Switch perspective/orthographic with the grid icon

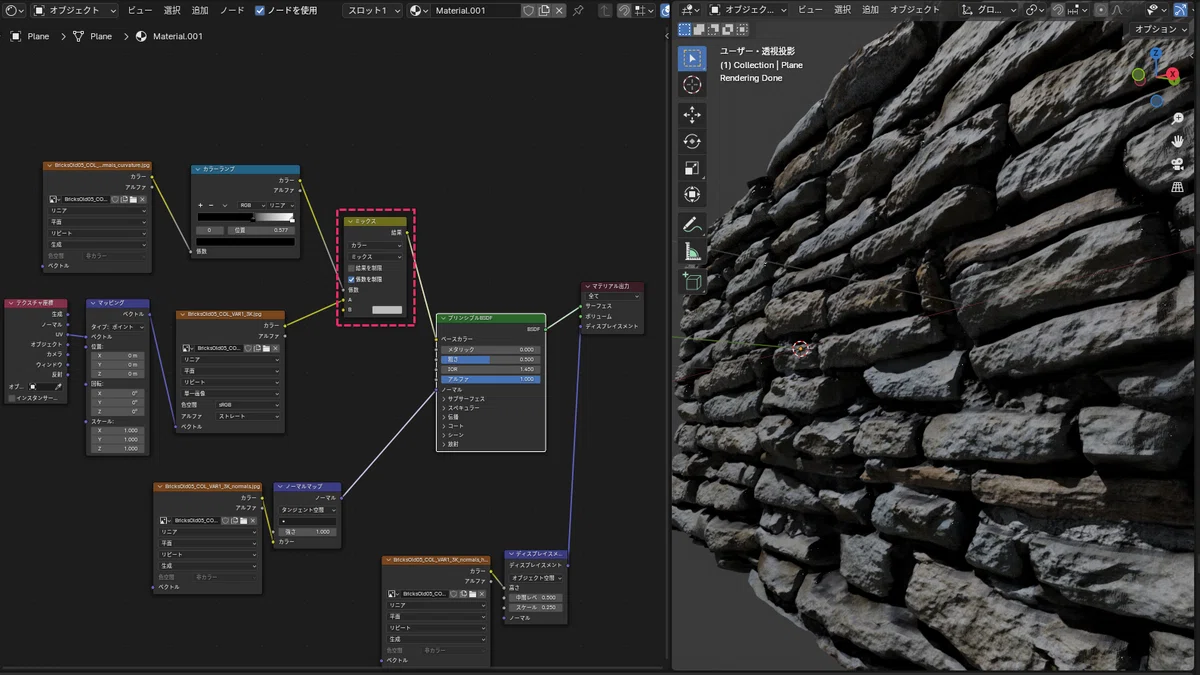[x=1178, y=187]
